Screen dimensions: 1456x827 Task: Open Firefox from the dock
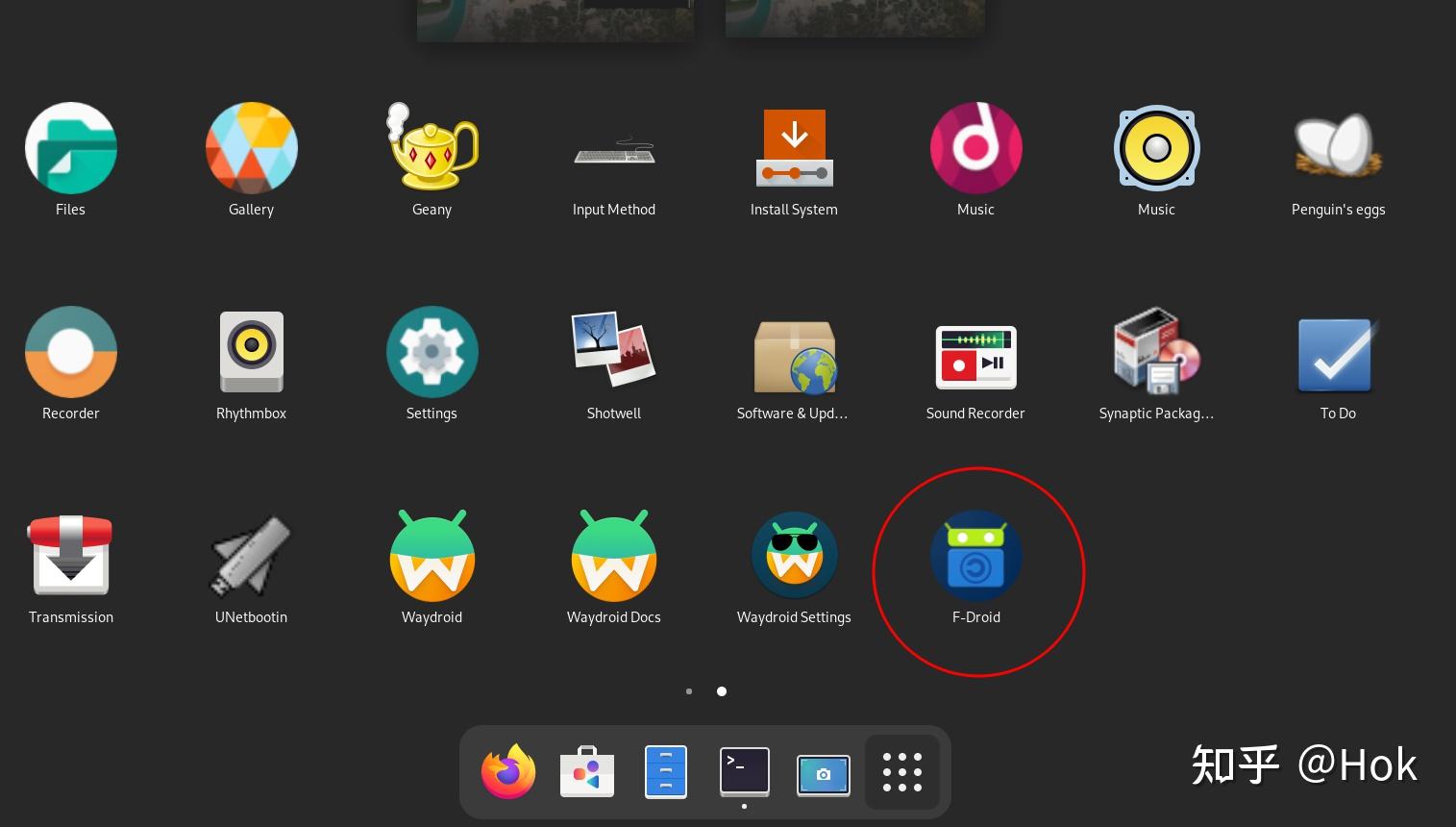pyautogui.click(x=507, y=771)
